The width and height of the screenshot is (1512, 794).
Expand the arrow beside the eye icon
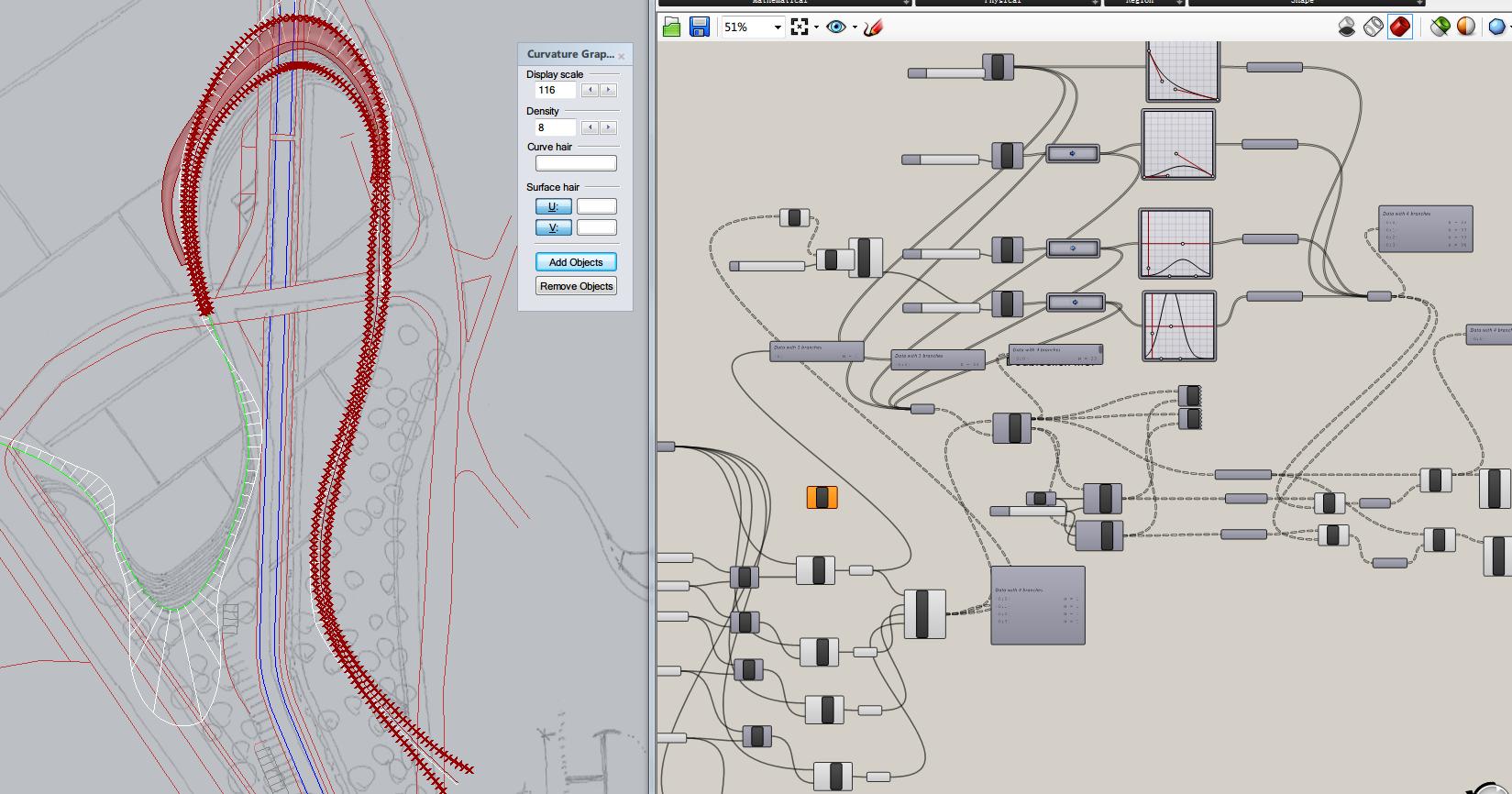pos(855,28)
